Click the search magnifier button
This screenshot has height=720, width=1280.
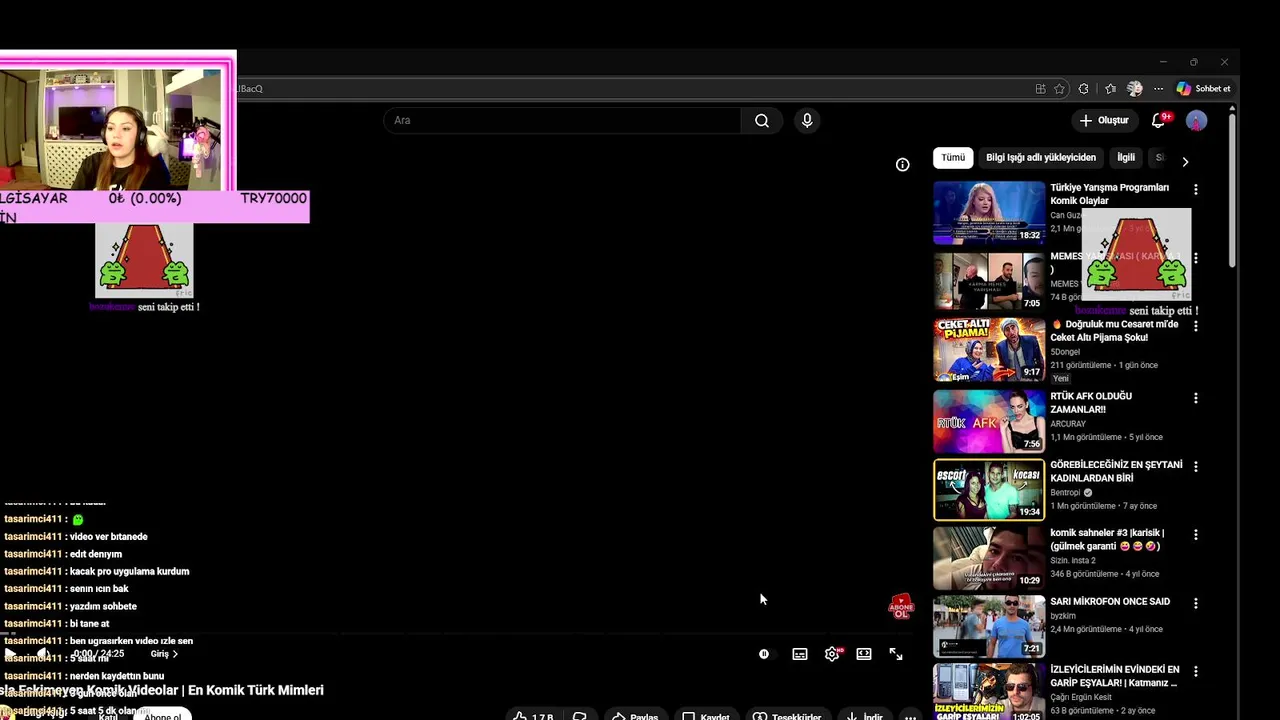762,121
